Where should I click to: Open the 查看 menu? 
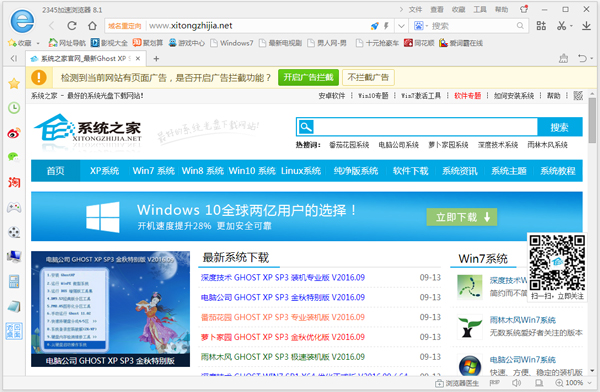tap(437, 10)
